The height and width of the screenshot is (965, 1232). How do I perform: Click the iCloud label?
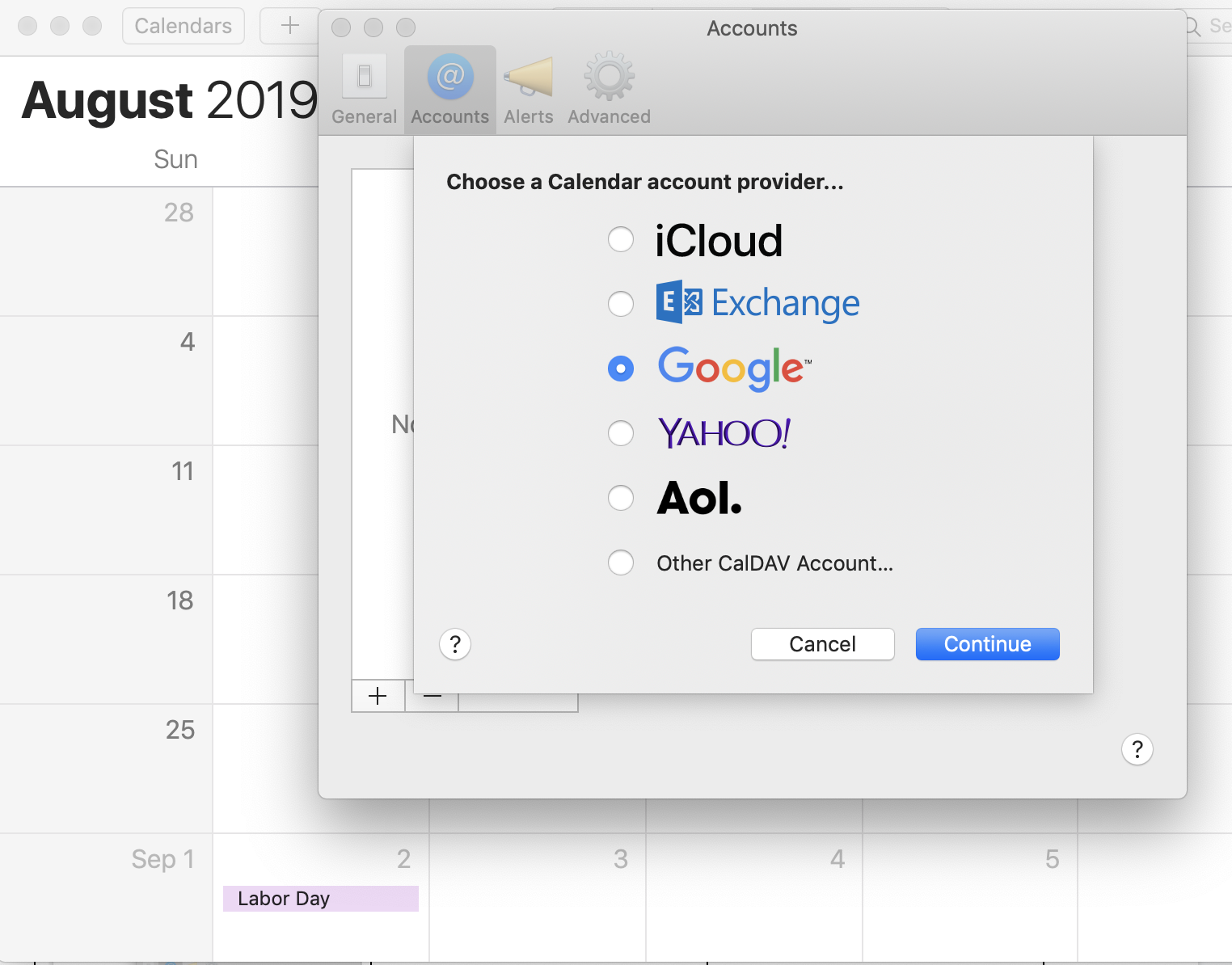point(719,241)
